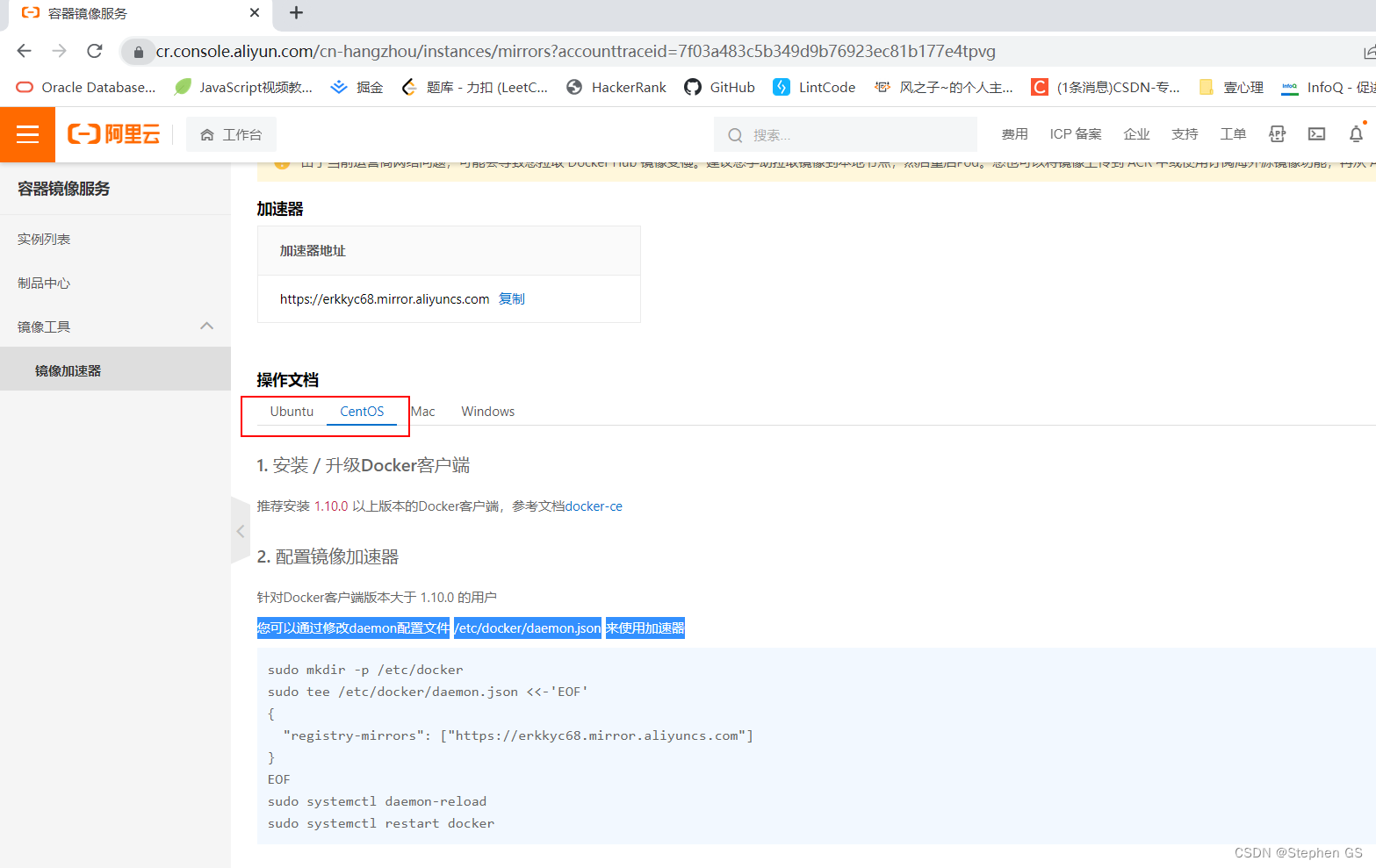Image resolution: width=1376 pixels, height=868 pixels.
Task: Open a new browser tab
Action: pos(296,12)
